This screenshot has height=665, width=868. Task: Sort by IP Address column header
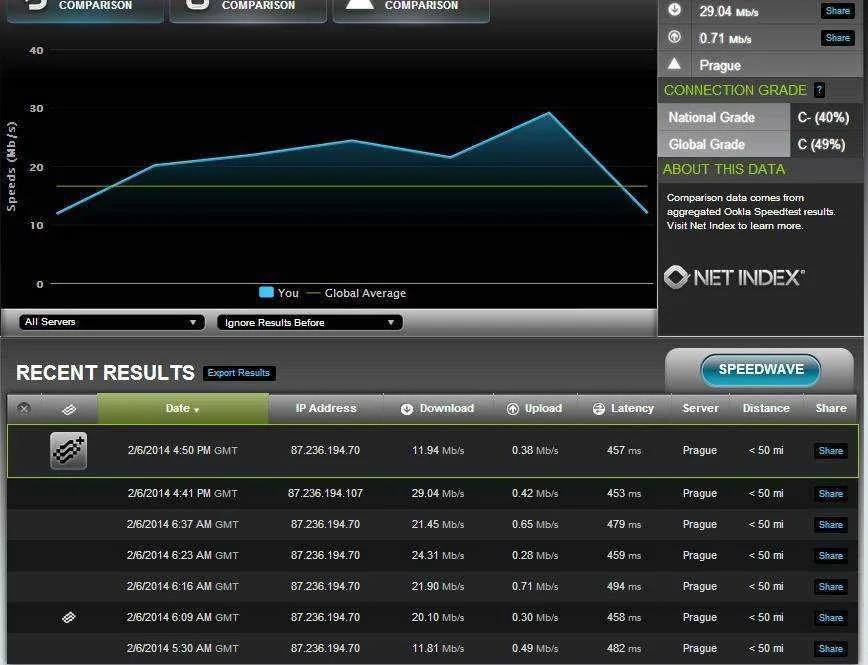[x=326, y=409]
